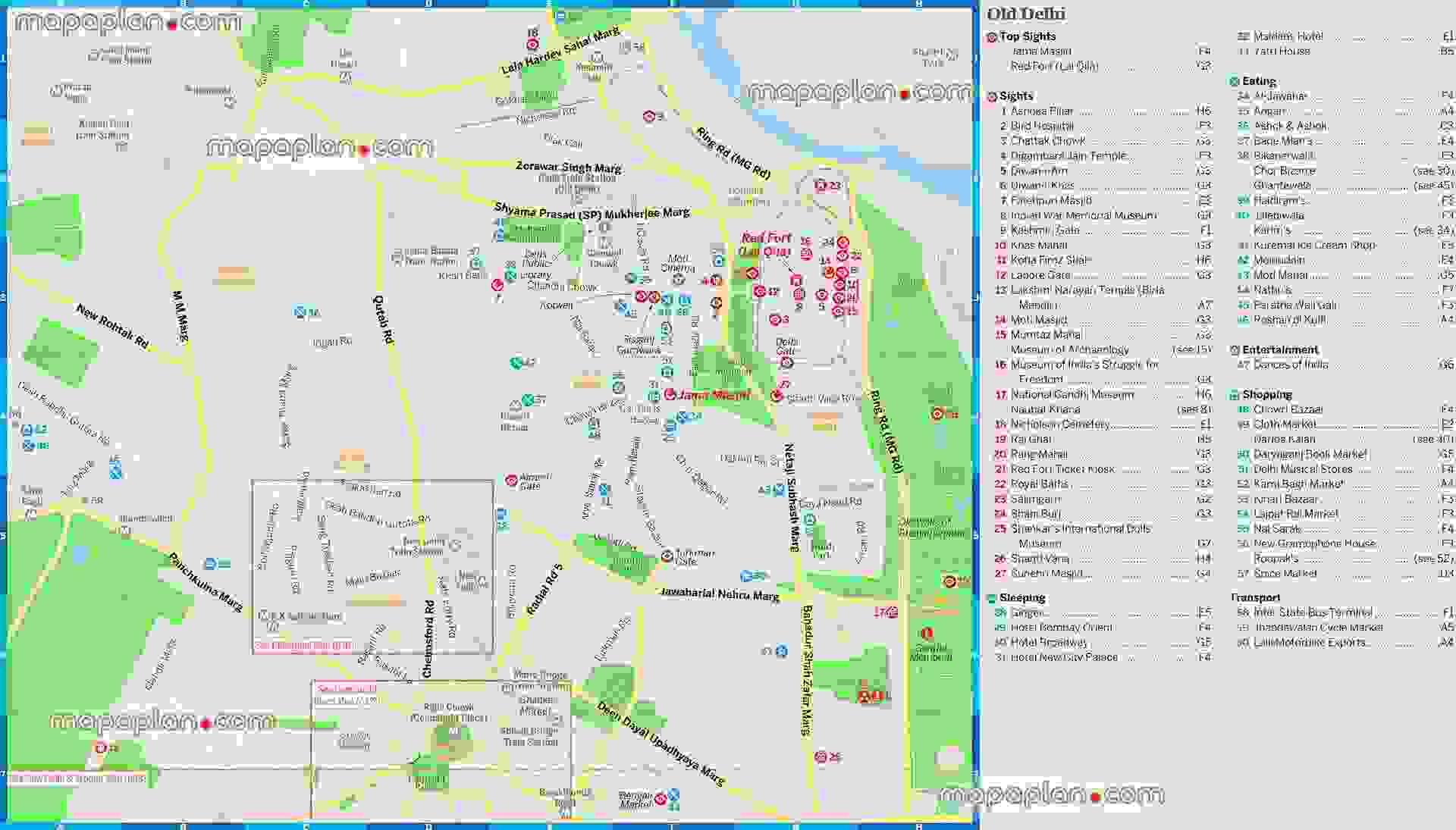This screenshot has height=830, width=1456.
Task: Click Maidens Hotel legend entry
Action: [x=1345, y=36]
